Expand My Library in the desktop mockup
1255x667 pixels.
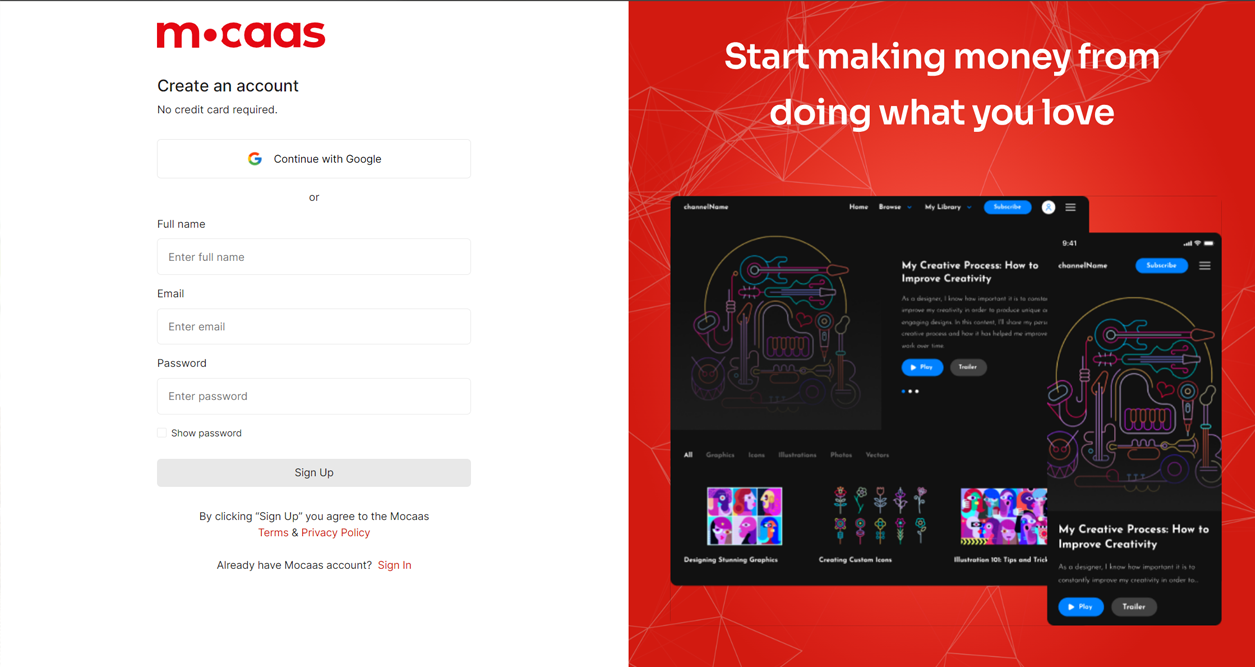tap(948, 207)
